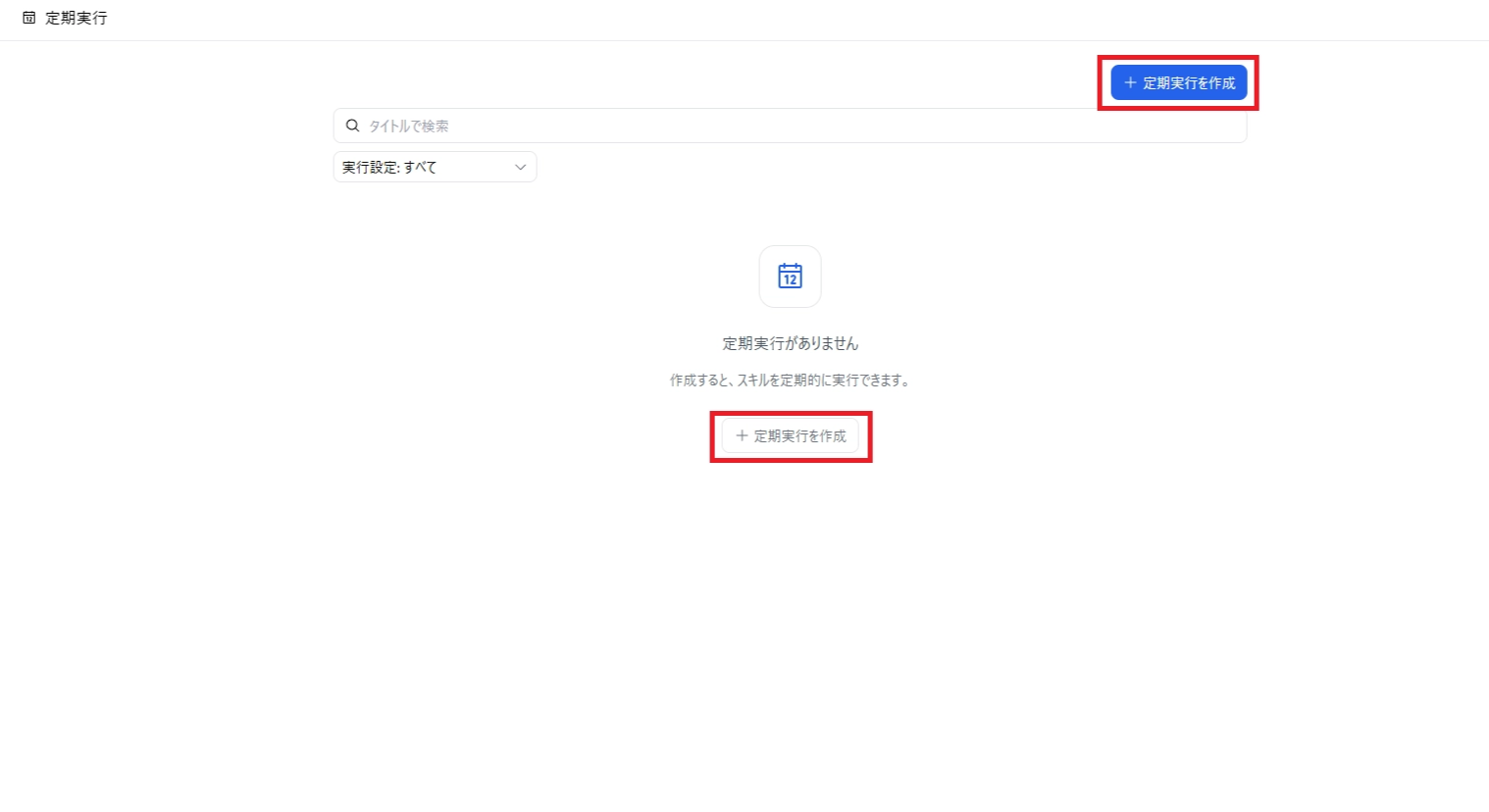Open the 実行設定: すべて dropdown
1489x812 pixels.
435,167
